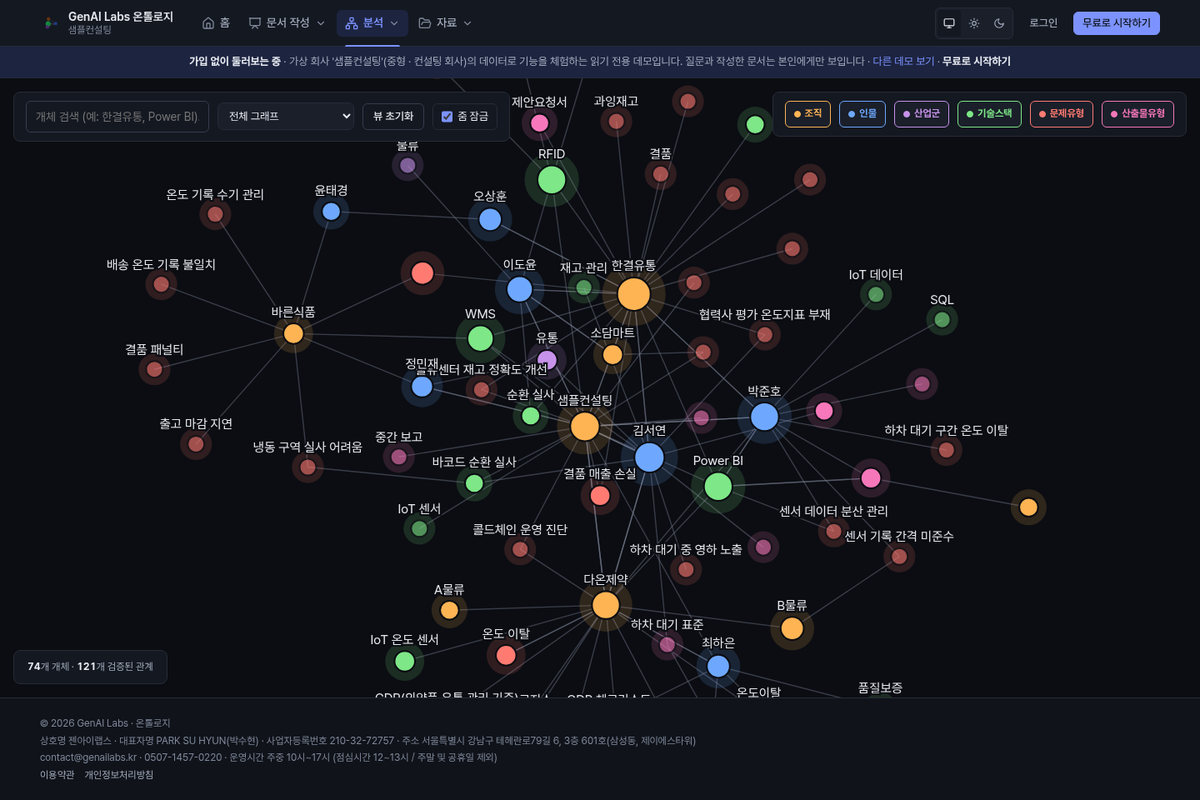
Task: Select the RFID graph node
Action: coord(552,180)
